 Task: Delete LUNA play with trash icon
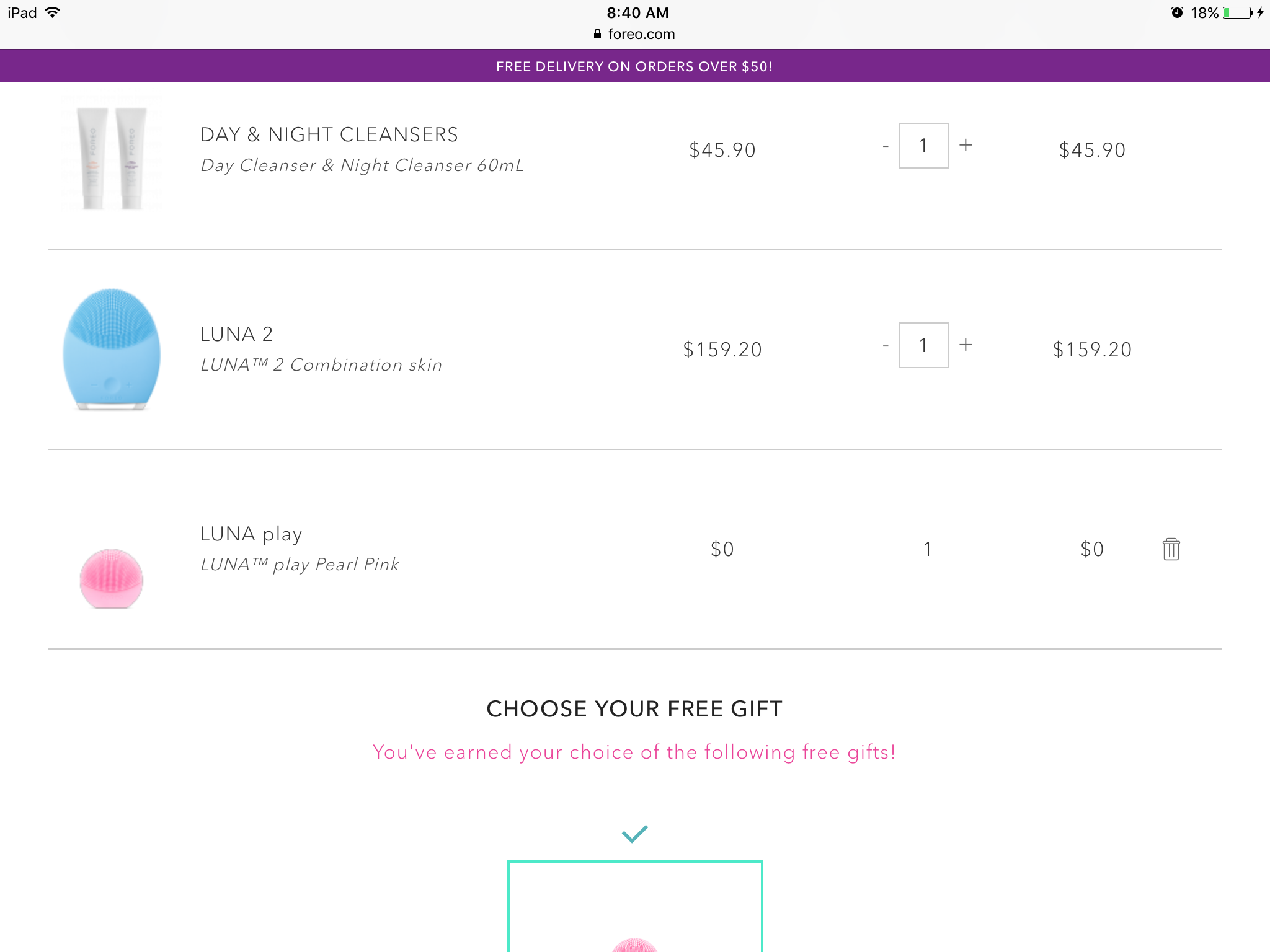click(x=1171, y=549)
